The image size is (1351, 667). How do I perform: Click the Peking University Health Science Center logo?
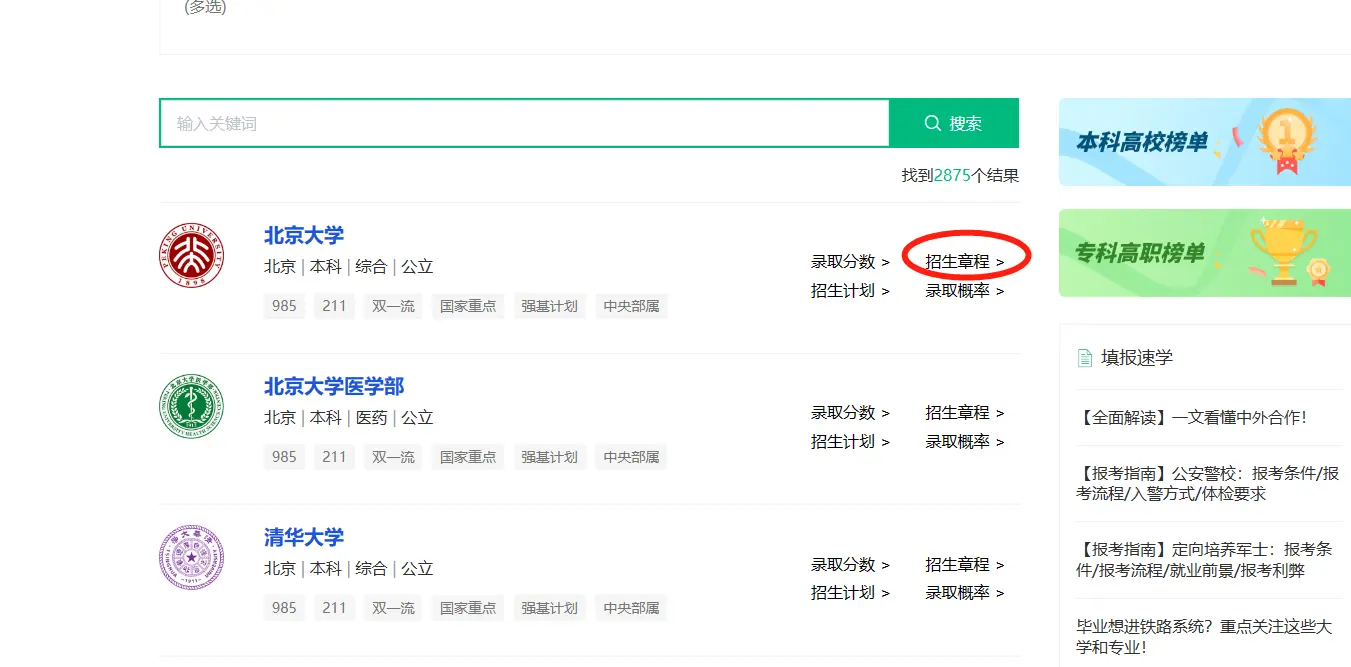[192, 406]
